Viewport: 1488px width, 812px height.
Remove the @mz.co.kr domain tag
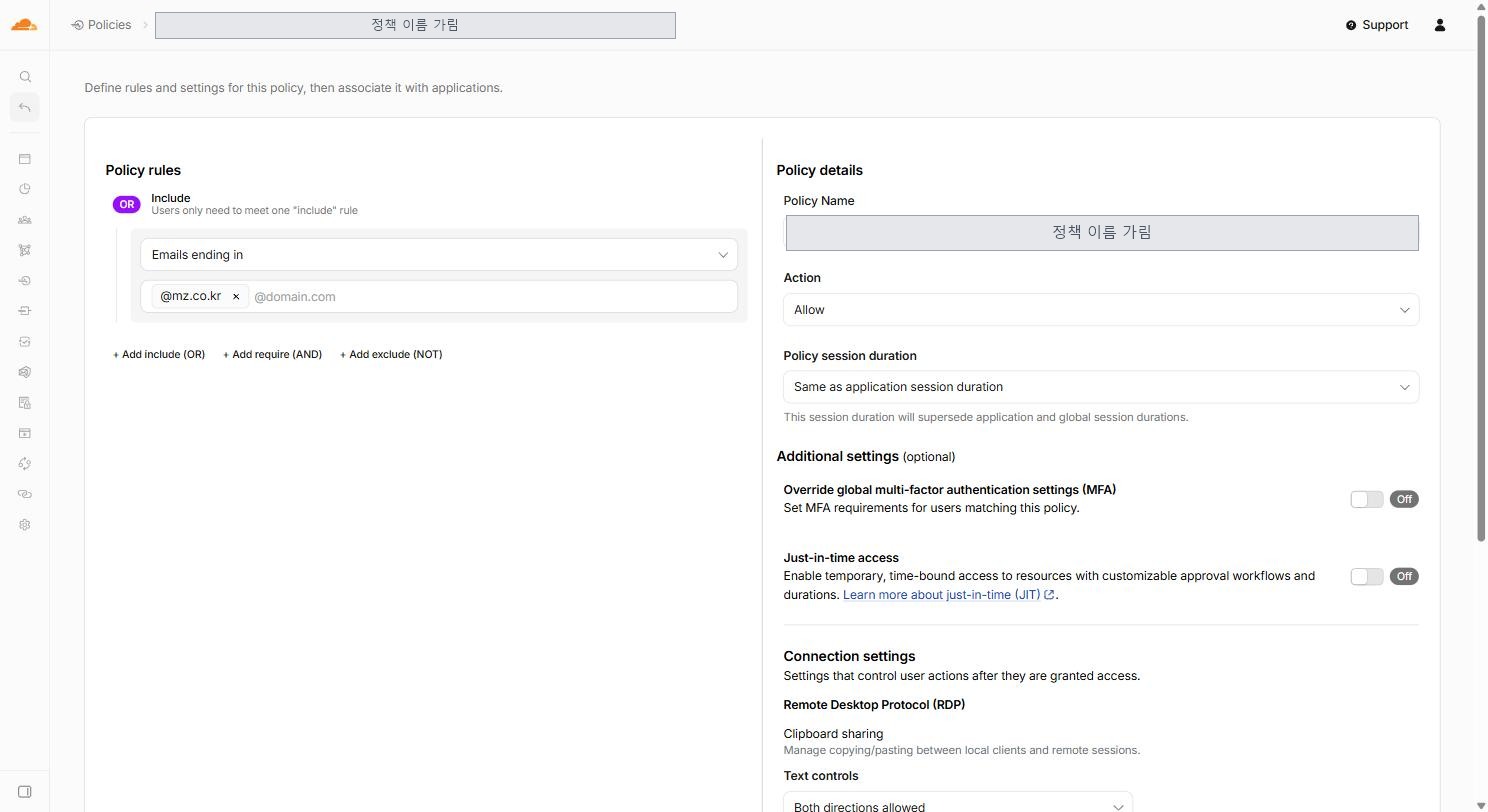pos(236,297)
